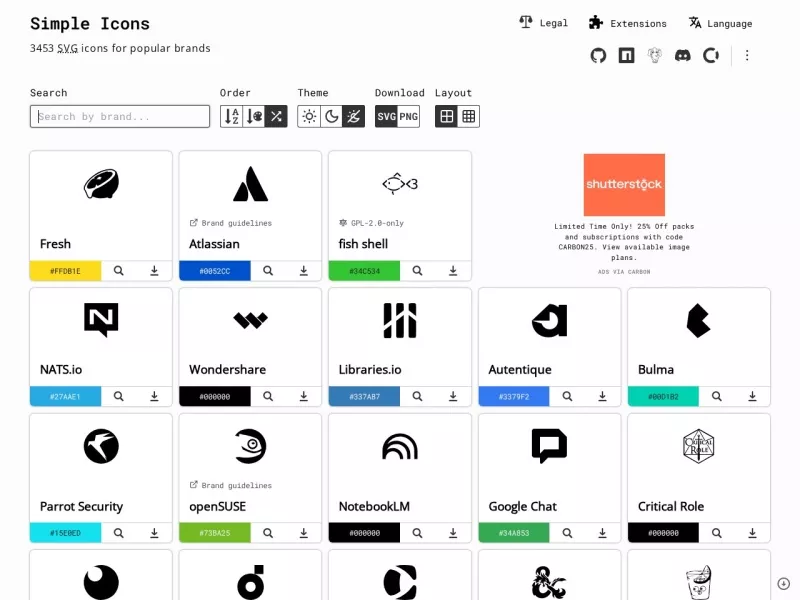Open the npm package icon
The width and height of the screenshot is (800, 600).
[x=627, y=55]
